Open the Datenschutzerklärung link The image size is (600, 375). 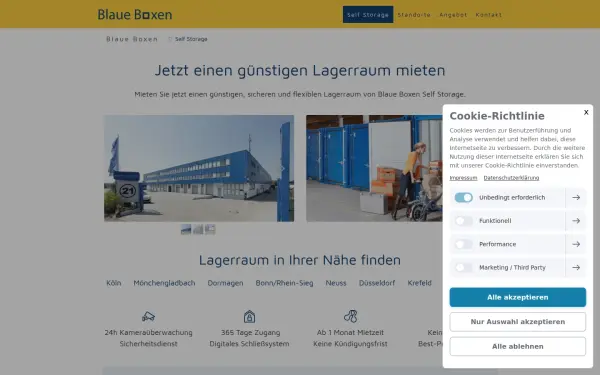[511, 178]
